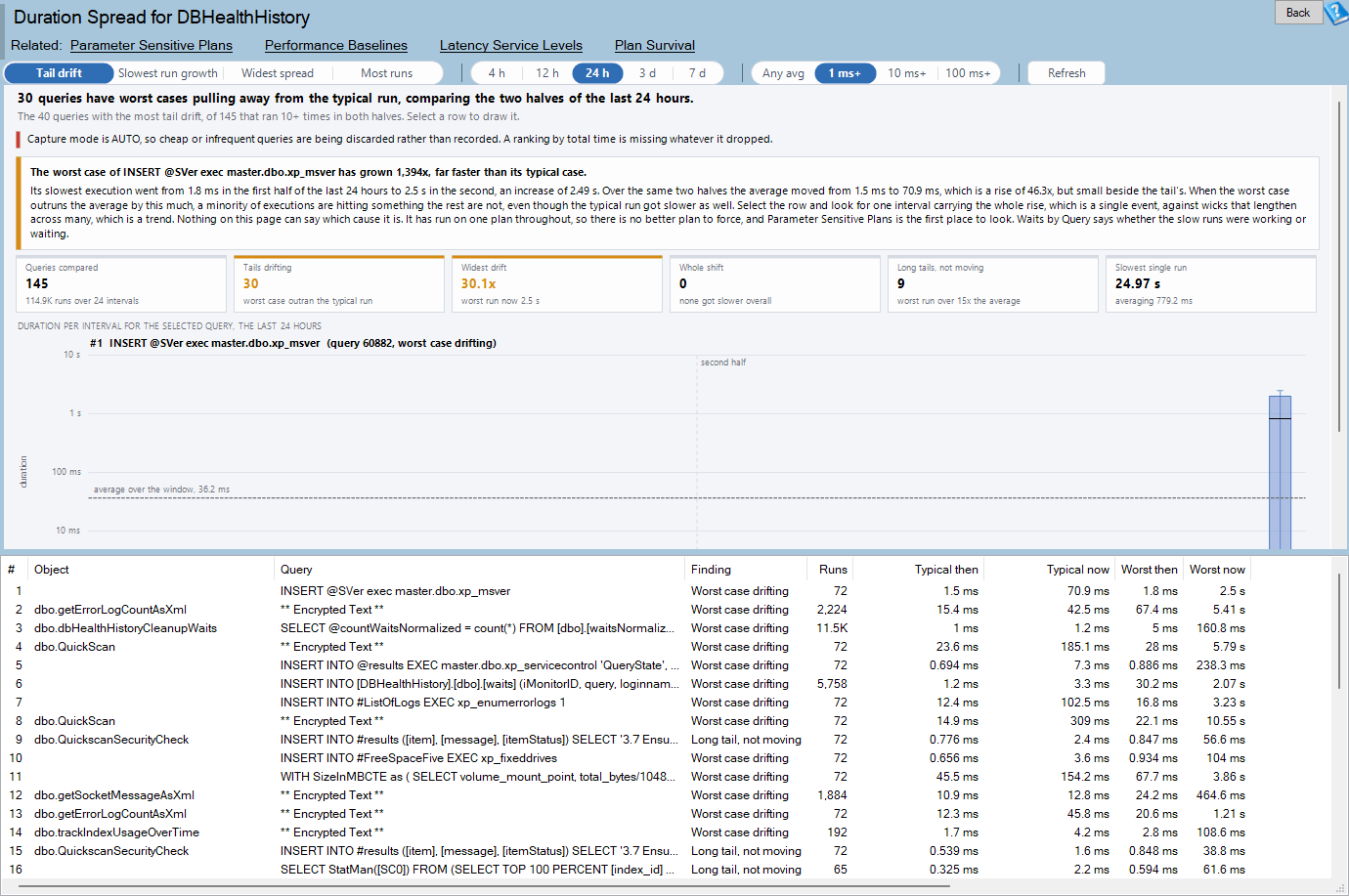This screenshot has height=896, width=1349.
Task: Select the dbo.dbHealthHistoryCleanupWaits row
Action: coord(626,628)
